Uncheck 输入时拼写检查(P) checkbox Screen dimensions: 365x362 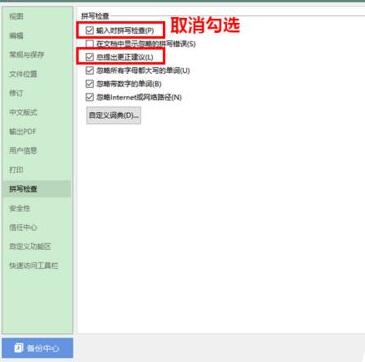(x=89, y=30)
